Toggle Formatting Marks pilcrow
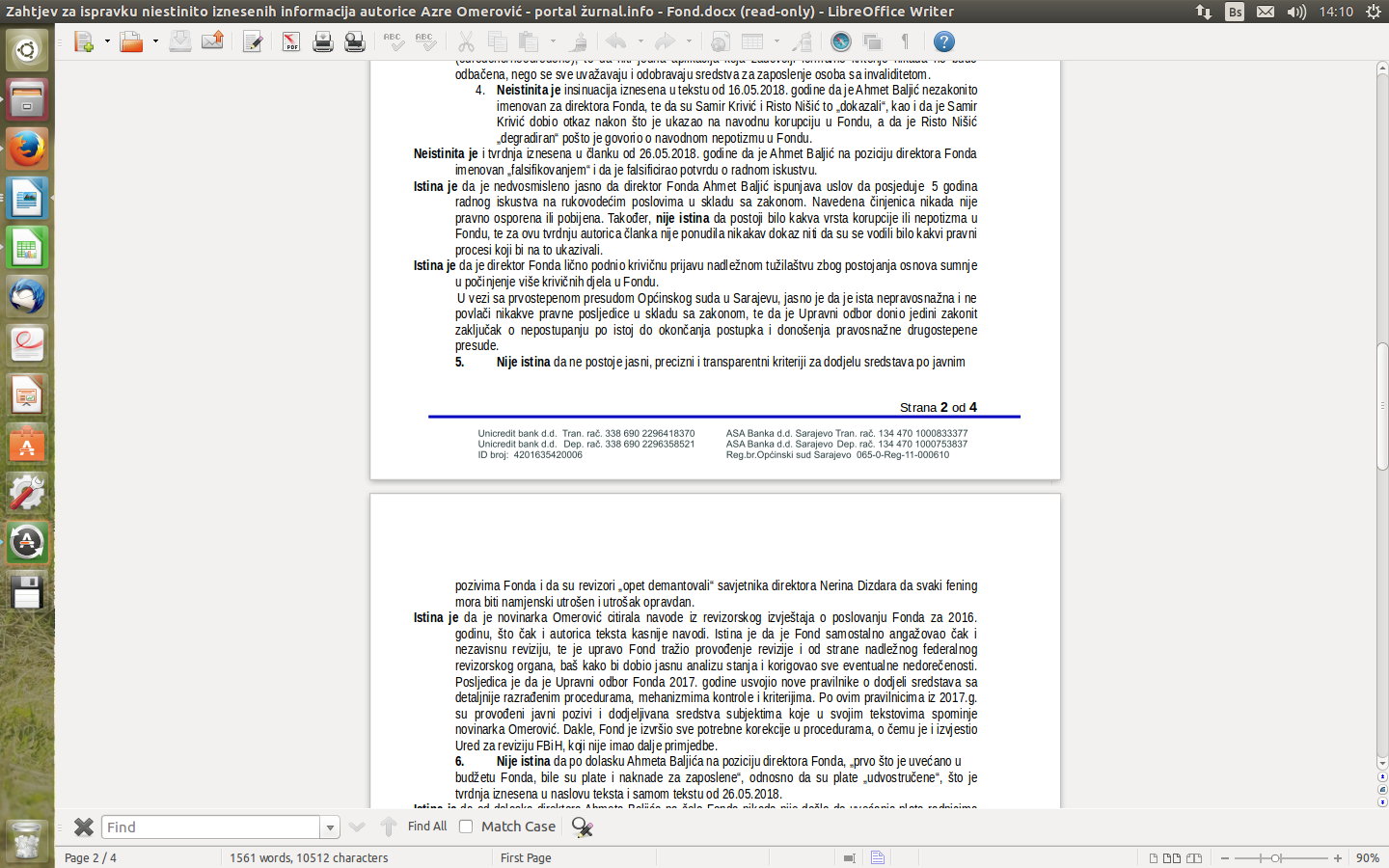Screen dimensions: 1389x868 [x=905, y=41]
